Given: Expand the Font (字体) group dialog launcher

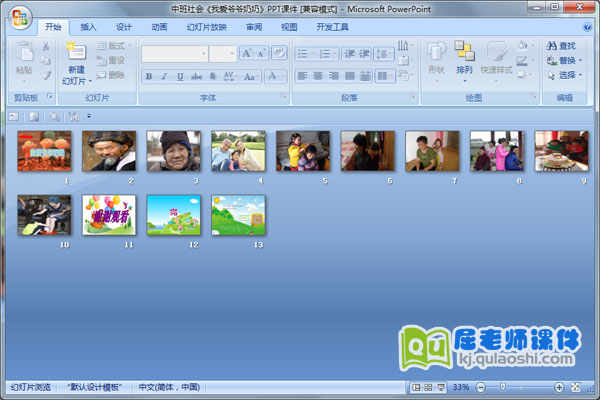Looking at the screenshot, I should (x=284, y=97).
